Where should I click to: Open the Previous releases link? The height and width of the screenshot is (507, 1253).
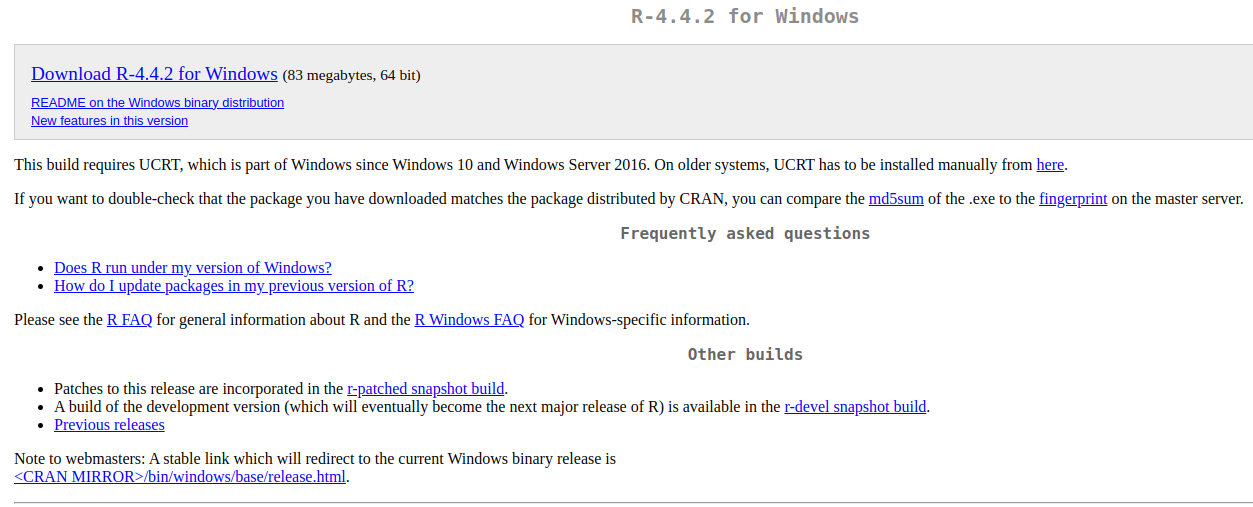tap(109, 425)
